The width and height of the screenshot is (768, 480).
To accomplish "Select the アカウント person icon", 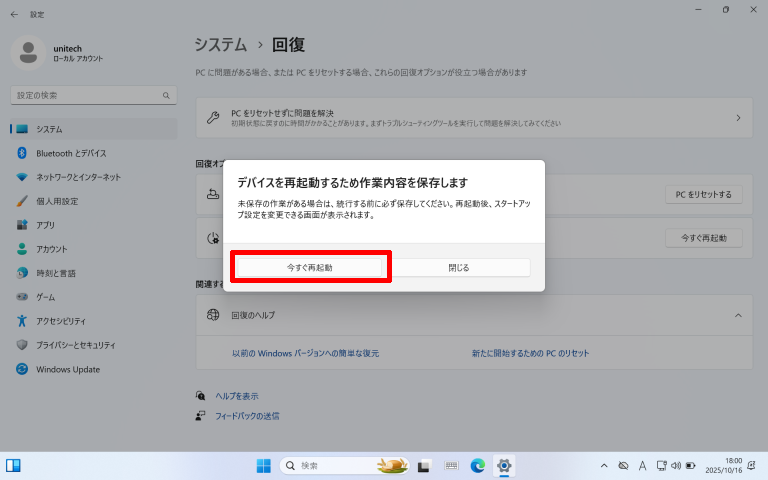I will (22, 249).
